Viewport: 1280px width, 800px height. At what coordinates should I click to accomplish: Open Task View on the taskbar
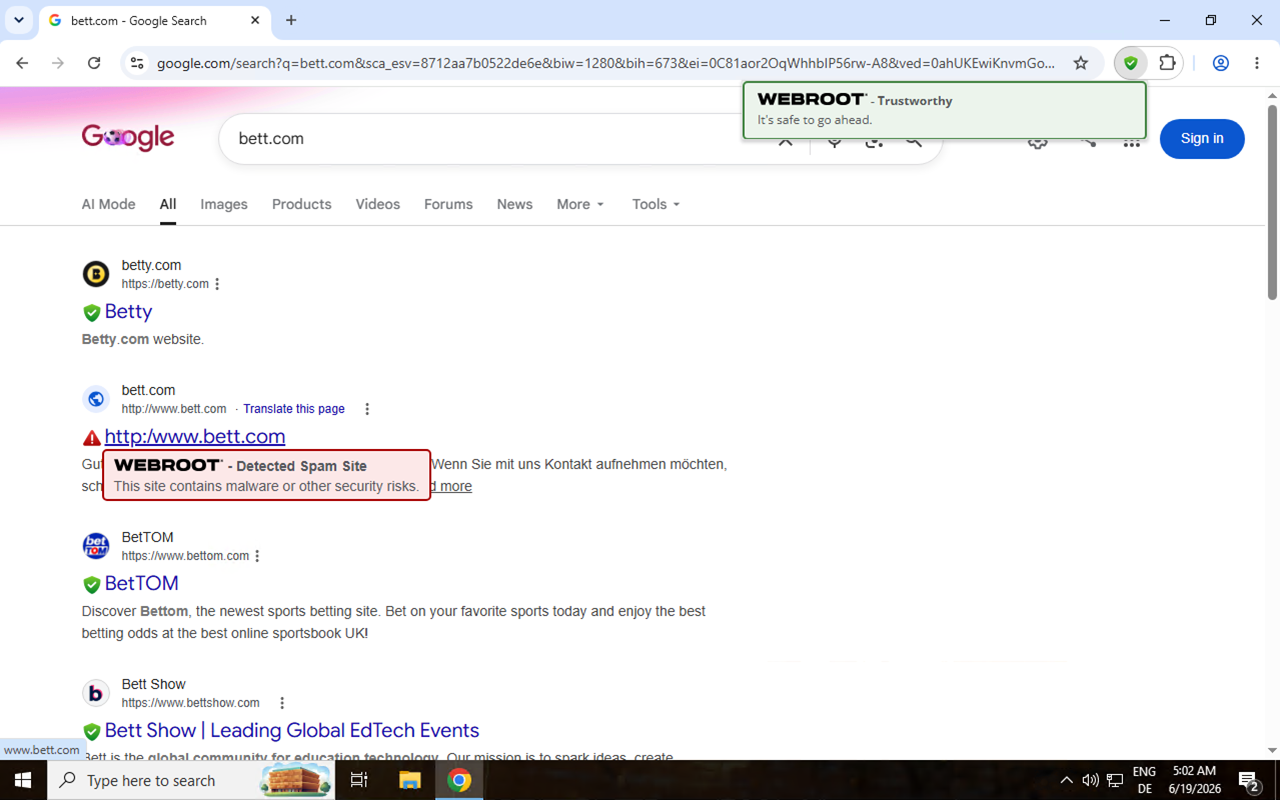[359, 780]
